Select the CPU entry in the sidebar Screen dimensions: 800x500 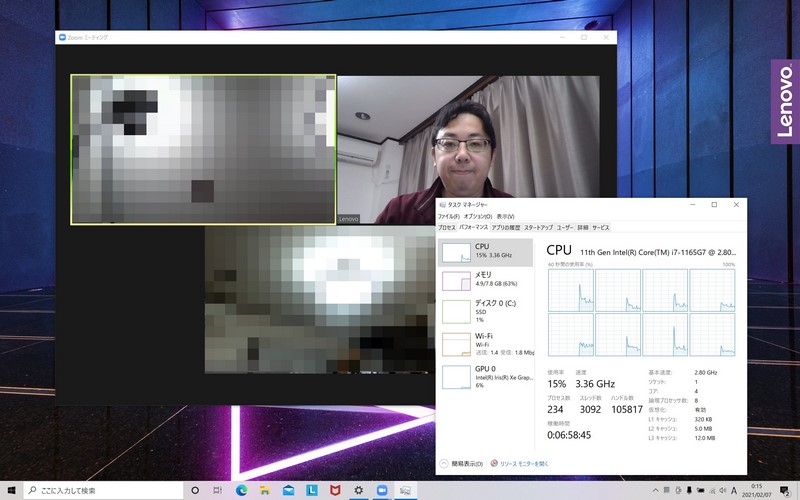[485, 252]
